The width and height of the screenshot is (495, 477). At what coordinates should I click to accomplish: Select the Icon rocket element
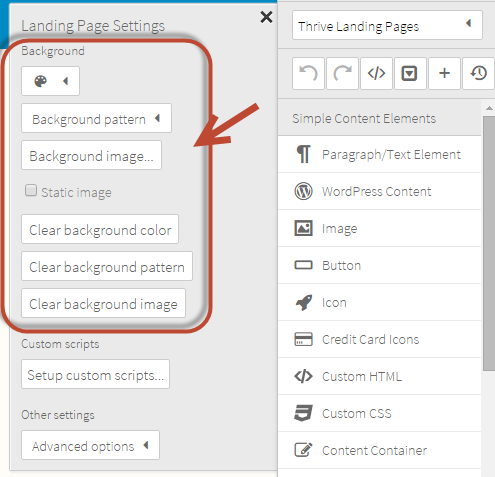[380, 302]
